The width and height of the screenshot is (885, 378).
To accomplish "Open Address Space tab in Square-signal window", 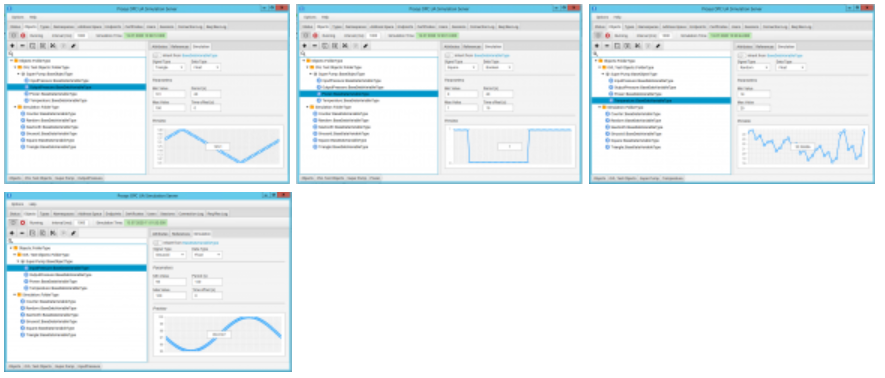I will (381, 27).
